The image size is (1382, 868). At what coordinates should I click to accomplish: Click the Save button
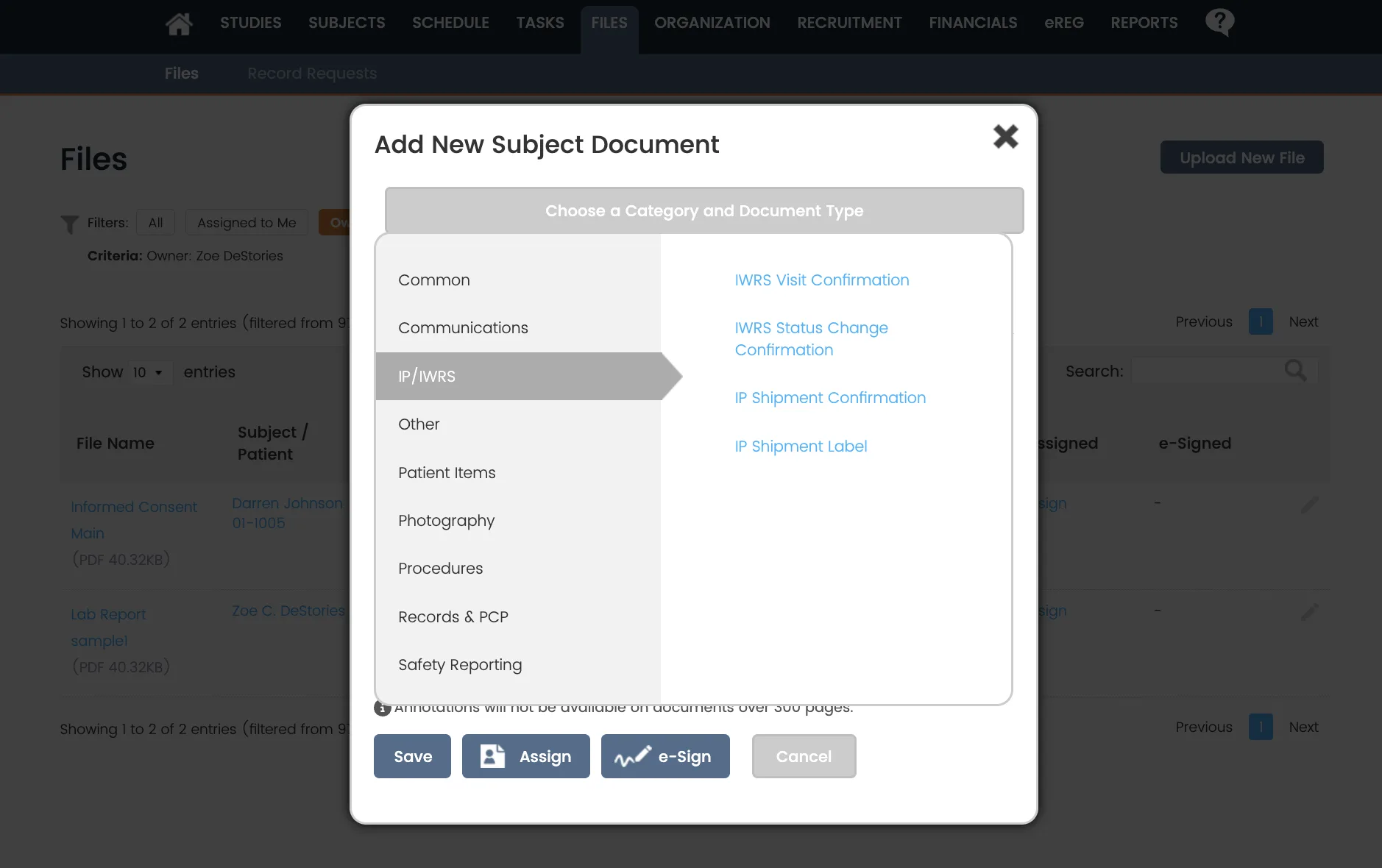412,756
